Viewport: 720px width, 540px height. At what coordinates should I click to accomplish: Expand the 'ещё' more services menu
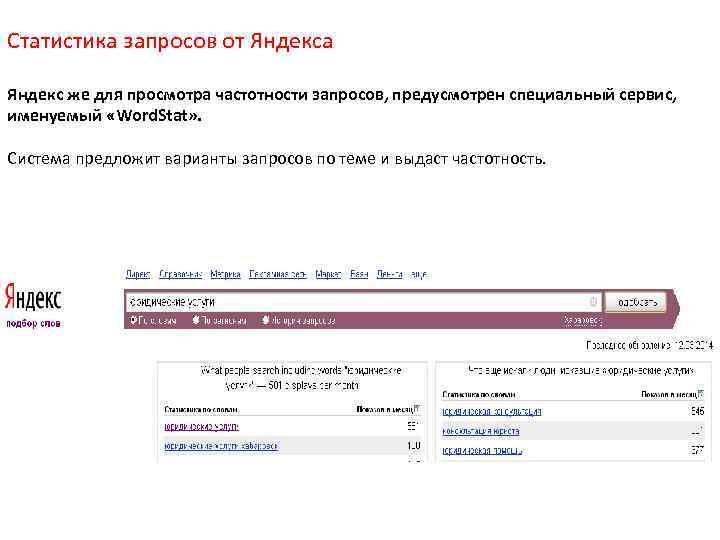[419, 275]
